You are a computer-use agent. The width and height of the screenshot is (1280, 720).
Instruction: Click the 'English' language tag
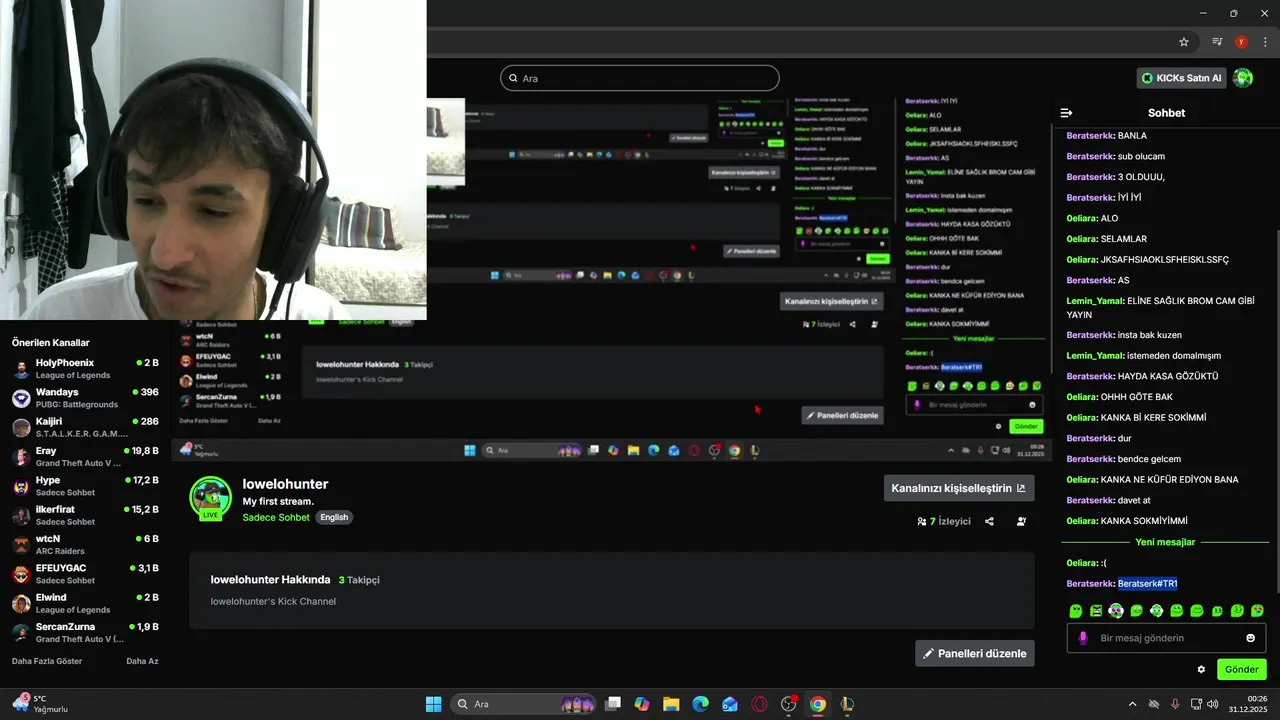point(334,517)
